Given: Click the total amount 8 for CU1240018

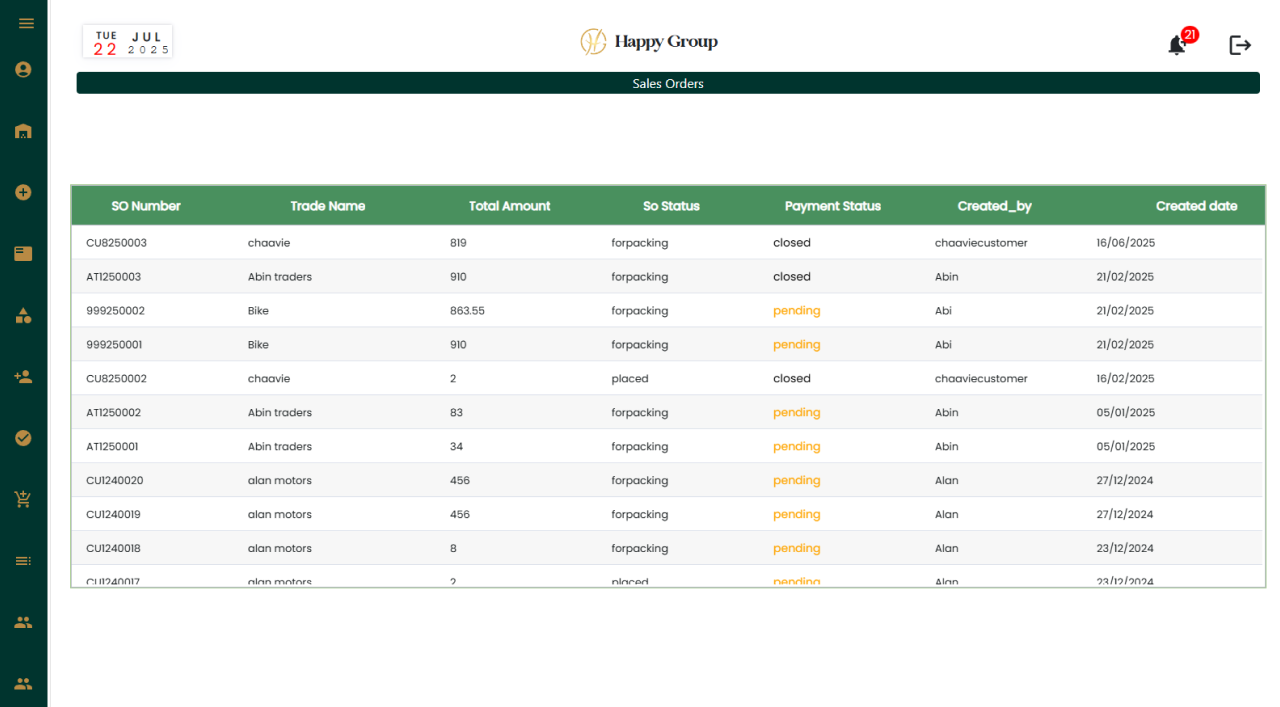Looking at the screenshot, I should point(454,549).
